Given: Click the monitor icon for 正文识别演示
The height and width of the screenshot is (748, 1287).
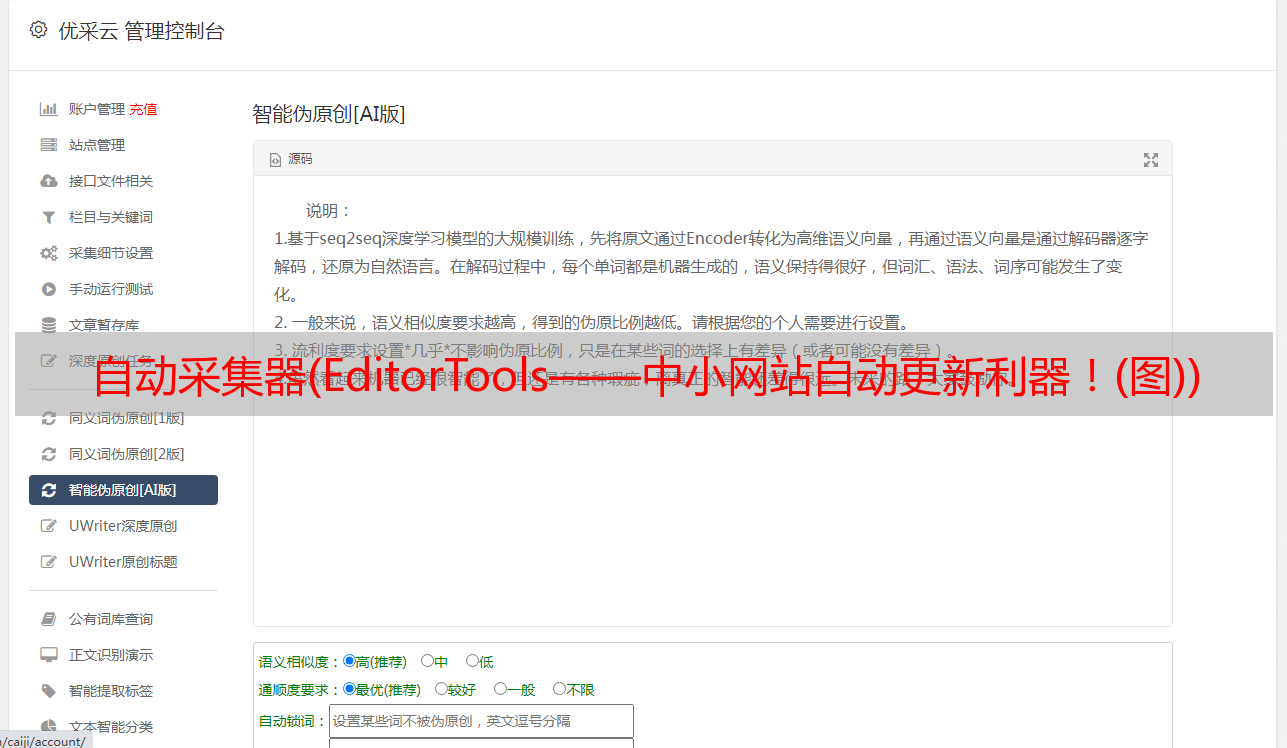Looking at the screenshot, I should click(48, 655).
